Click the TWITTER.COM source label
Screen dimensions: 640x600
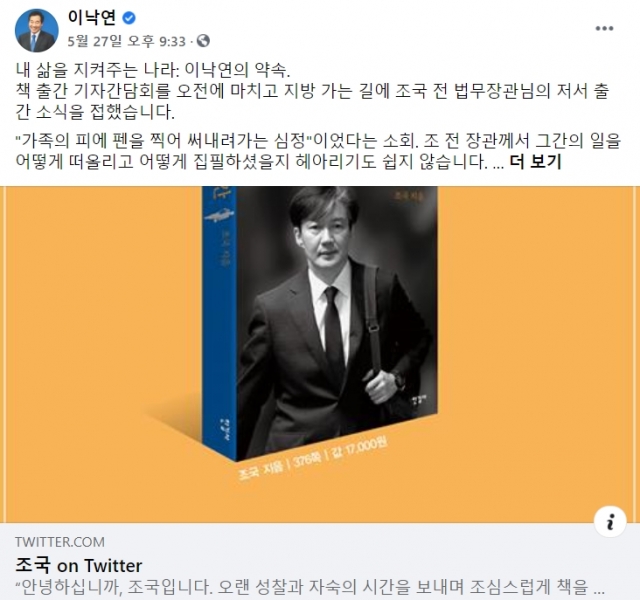(60, 542)
